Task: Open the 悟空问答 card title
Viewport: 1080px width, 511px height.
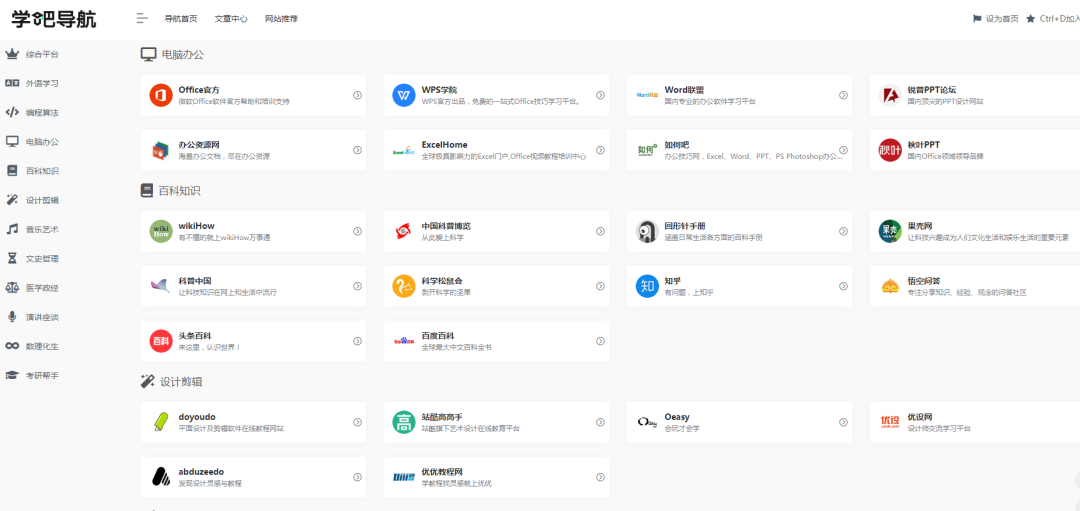Action: (x=924, y=280)
